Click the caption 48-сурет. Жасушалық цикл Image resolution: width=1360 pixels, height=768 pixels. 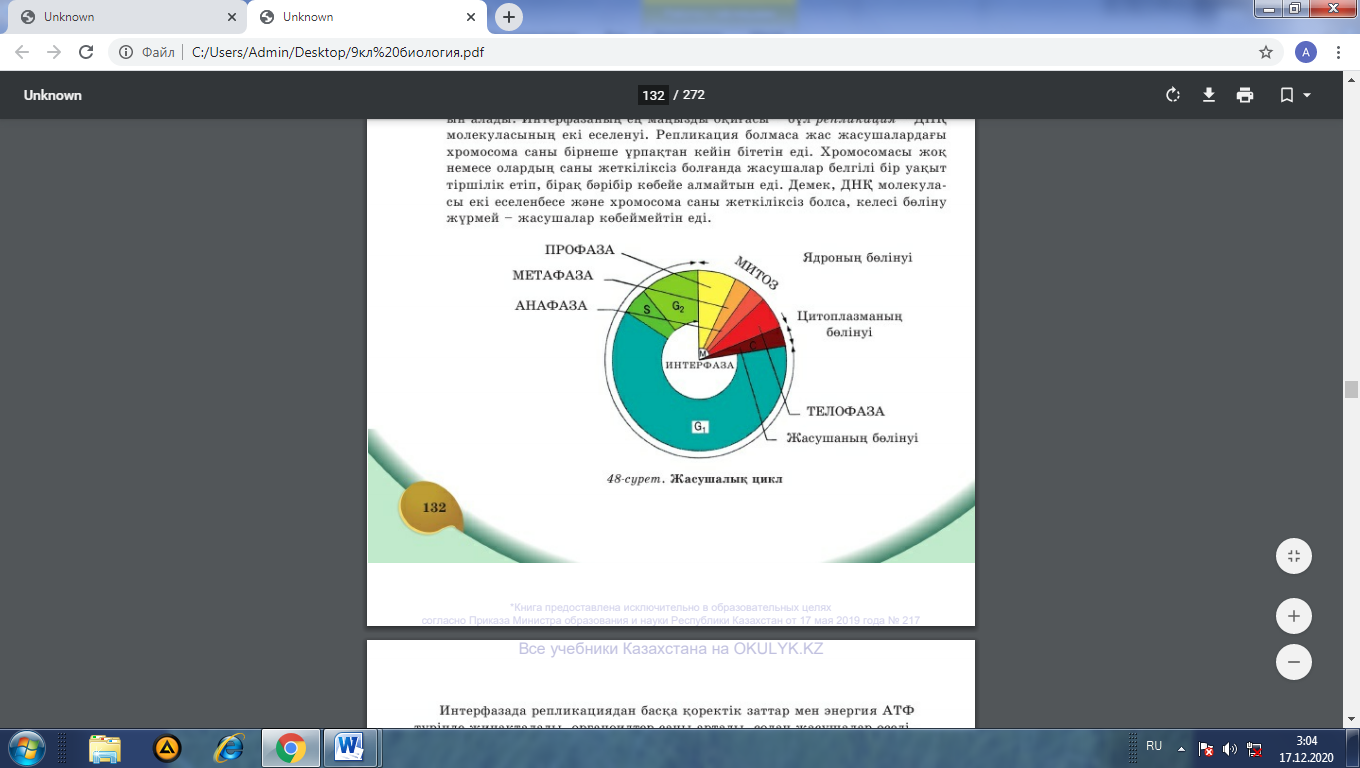pos(695,479)
